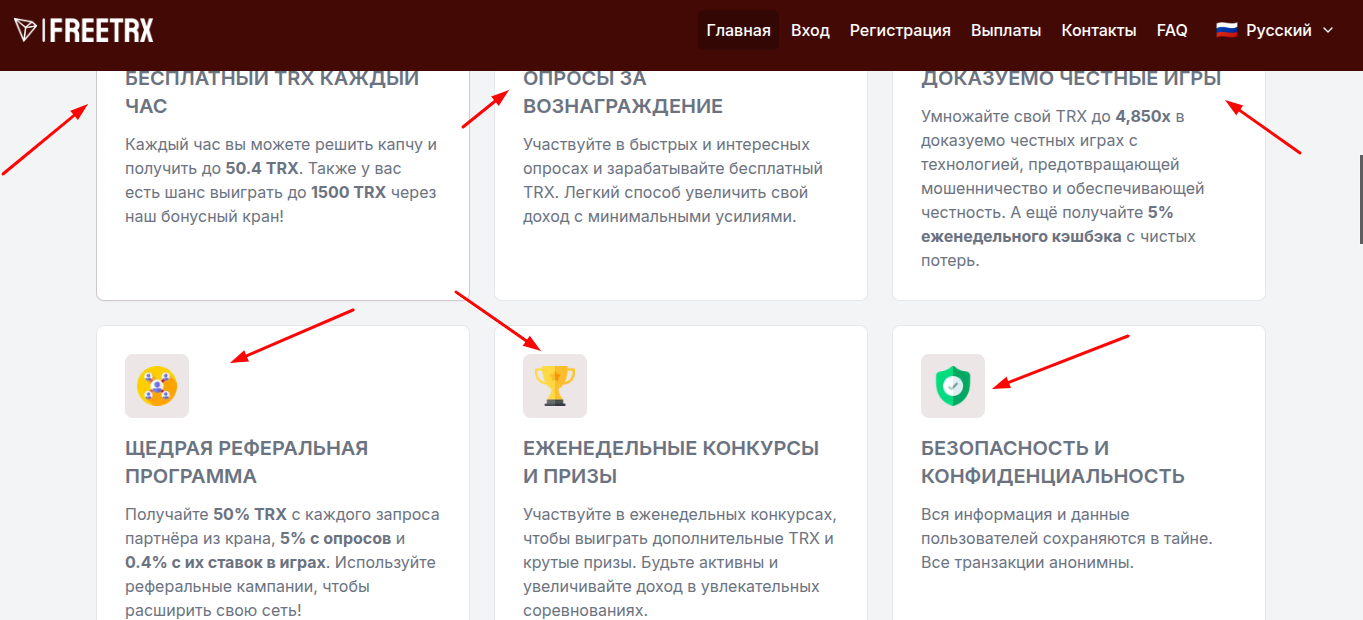This screenshot has width=1363, height=620.
Task: Click the green security shield icon
Action: 953,386
